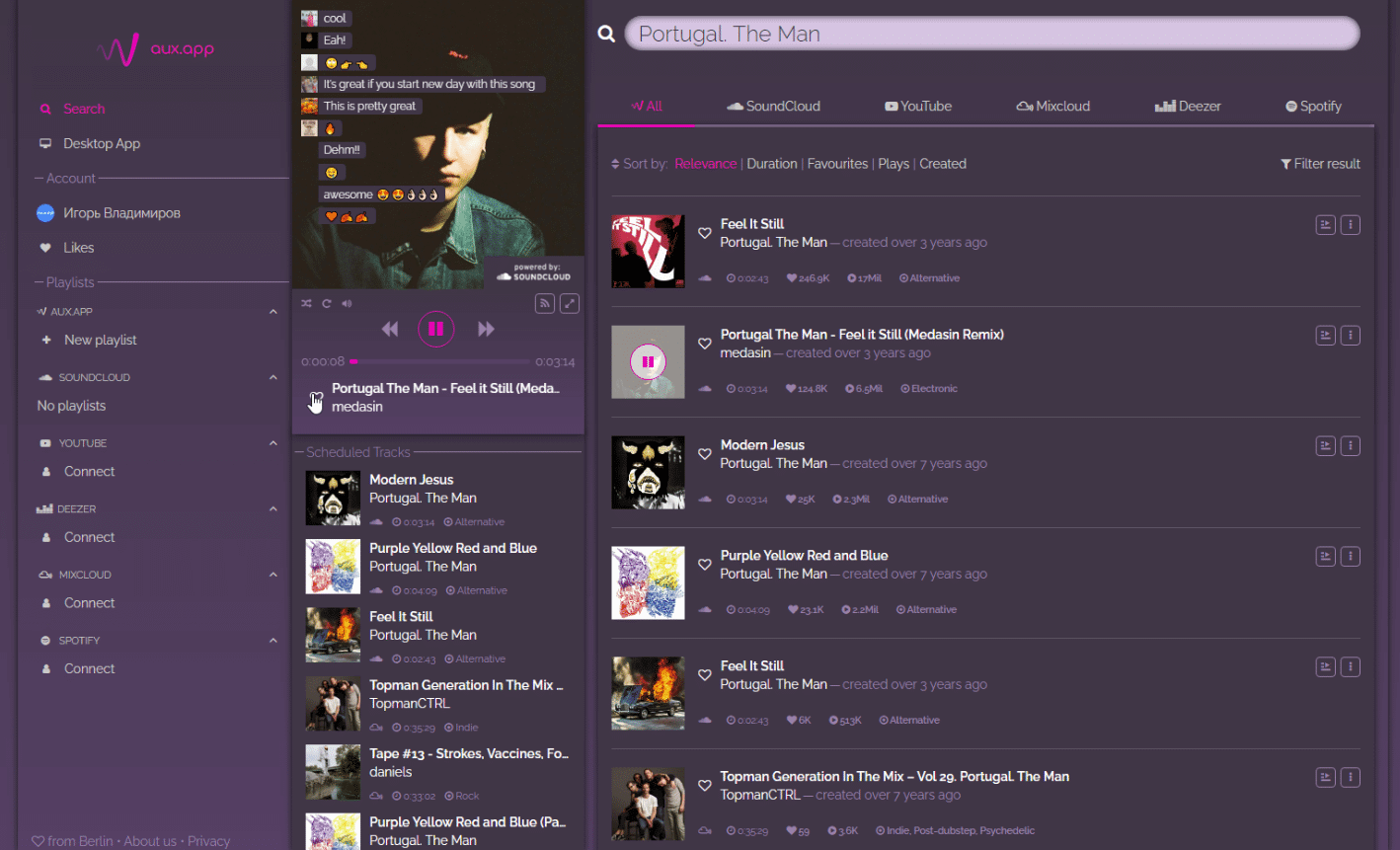Image resolution: width=1400 pixels, height=850 pixels.
Task: Skip to the next track
Action: click(486, 329)
